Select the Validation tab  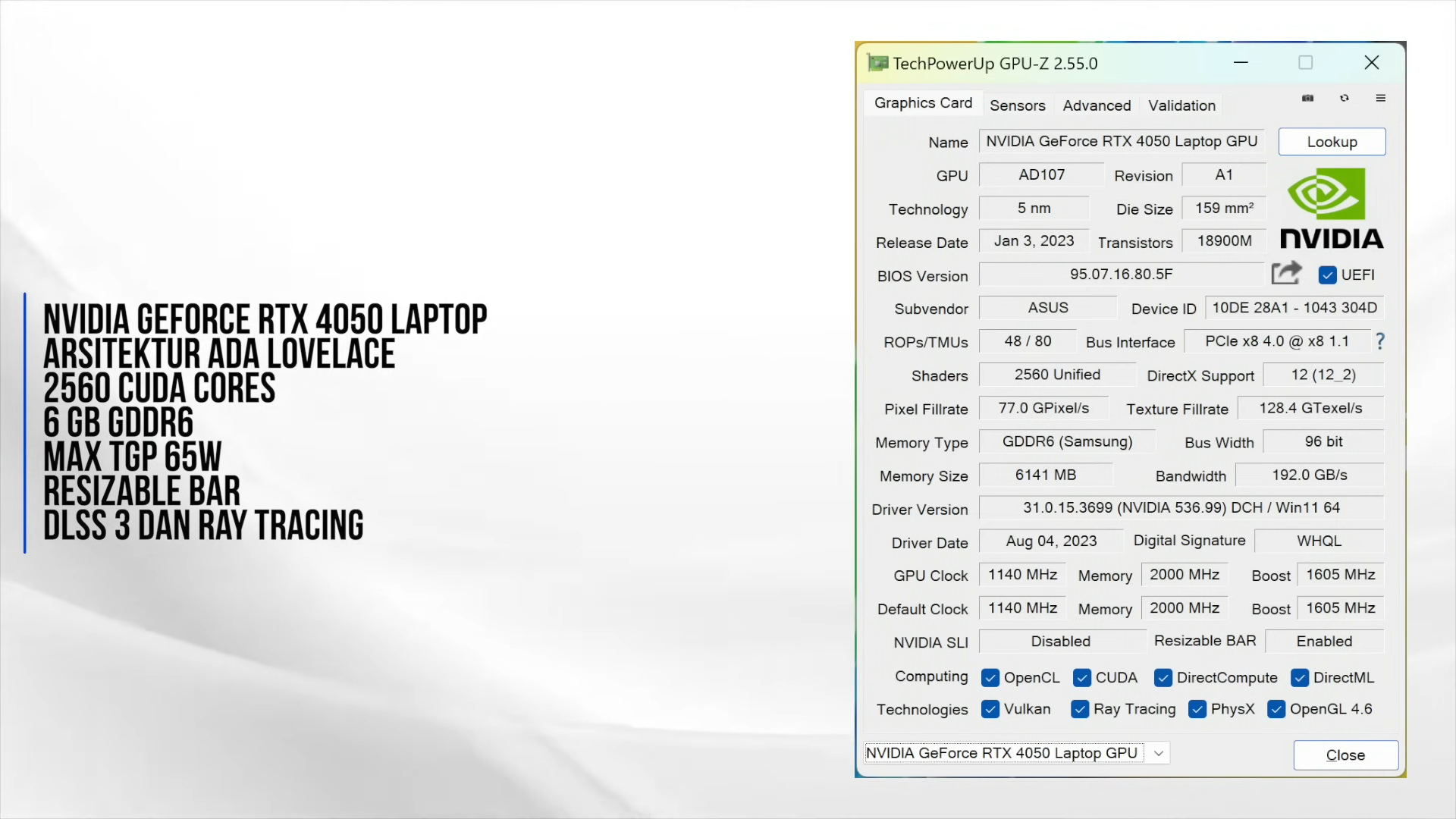[1182, 105]
